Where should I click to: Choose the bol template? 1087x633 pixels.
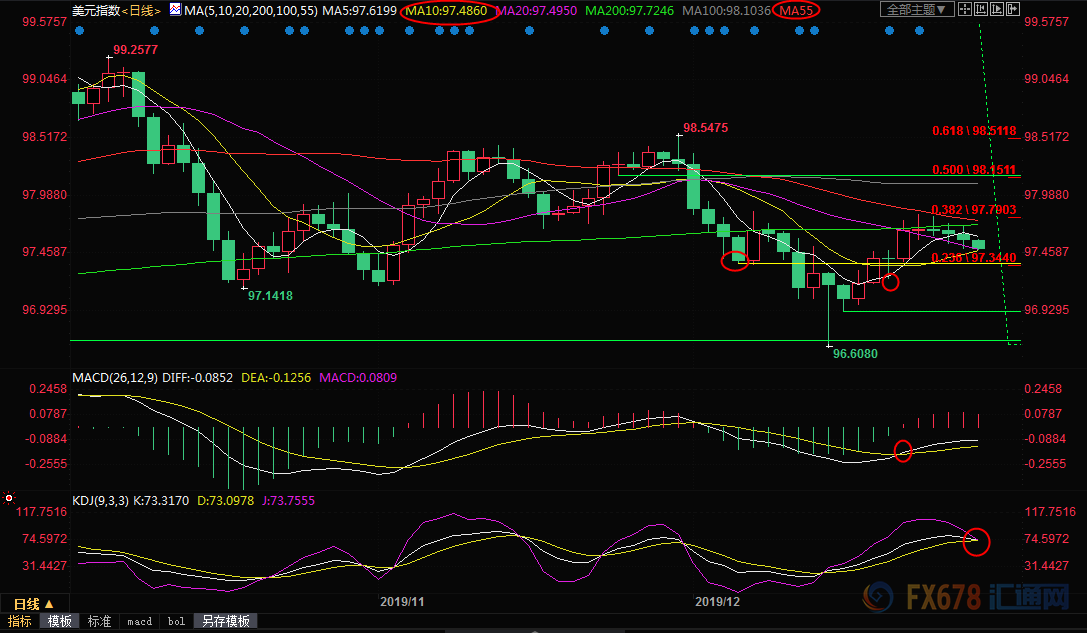click(176, 621)
